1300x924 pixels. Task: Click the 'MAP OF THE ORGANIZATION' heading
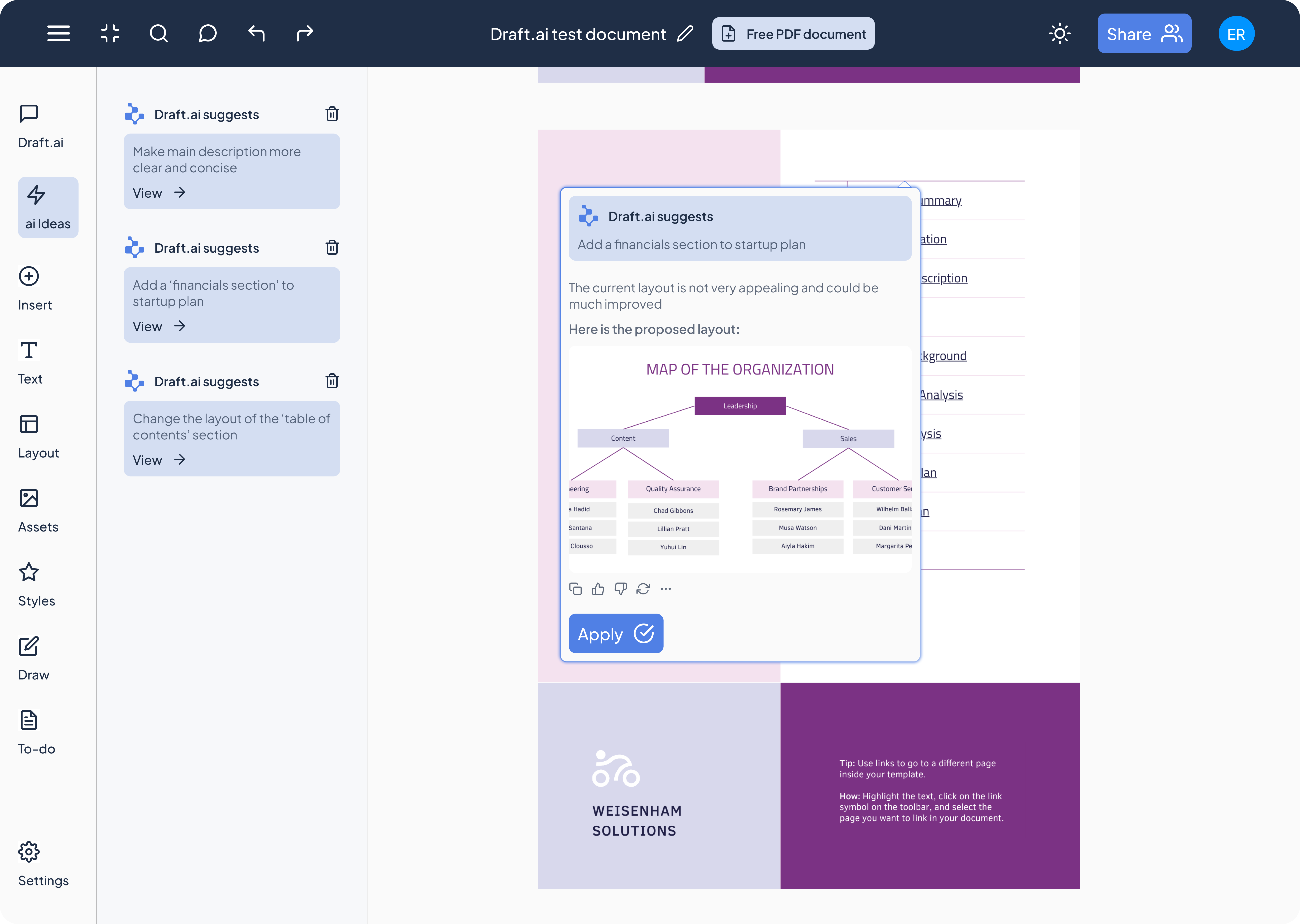(x=740, y=369)
